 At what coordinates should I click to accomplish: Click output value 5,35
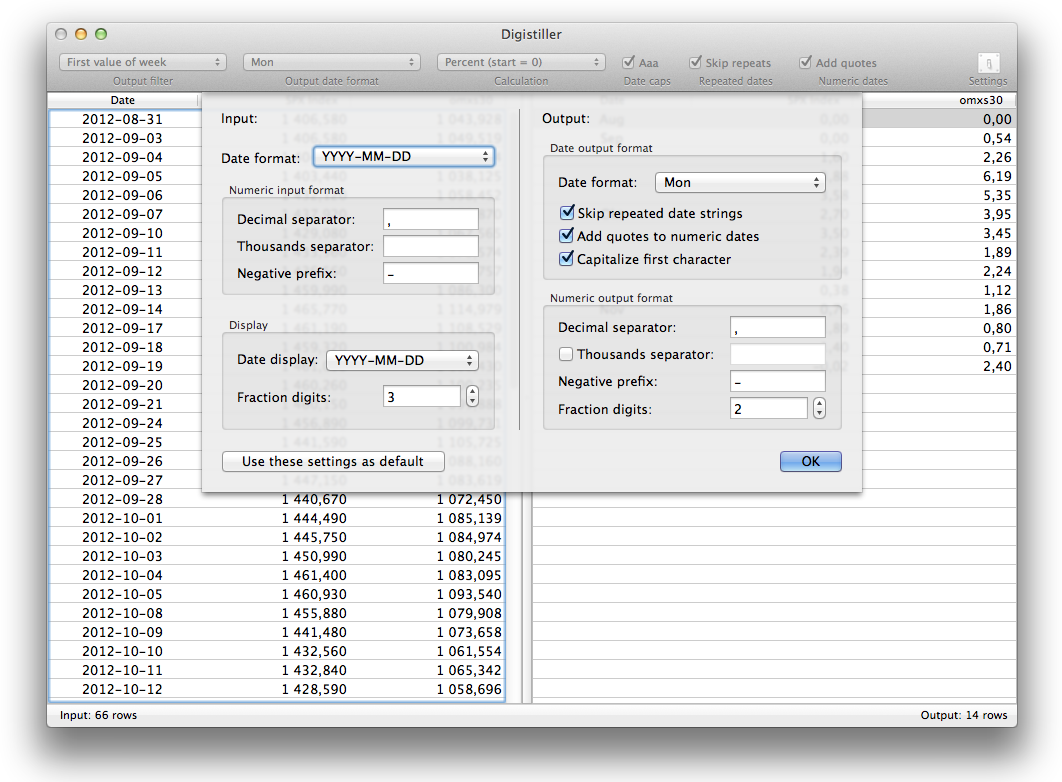click(997, 195)
